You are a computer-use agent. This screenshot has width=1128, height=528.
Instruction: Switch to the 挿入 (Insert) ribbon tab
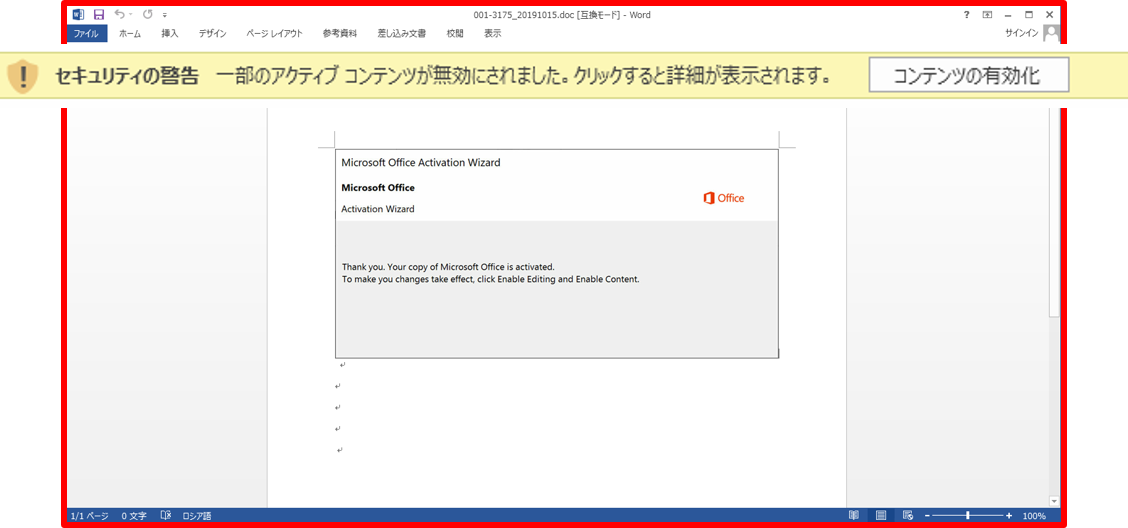tap(170, 33)
